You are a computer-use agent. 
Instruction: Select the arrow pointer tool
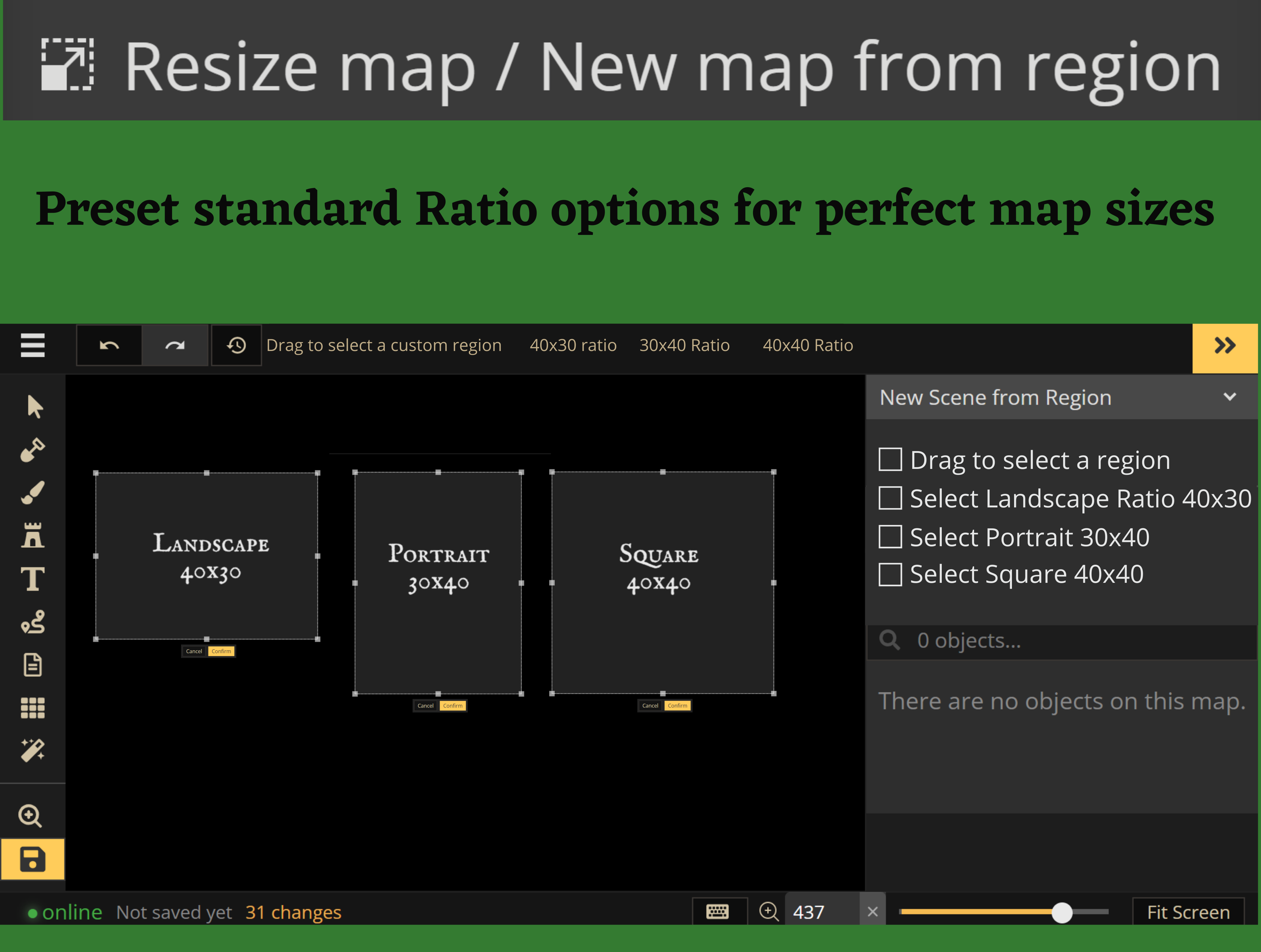(x=34, y=406)
